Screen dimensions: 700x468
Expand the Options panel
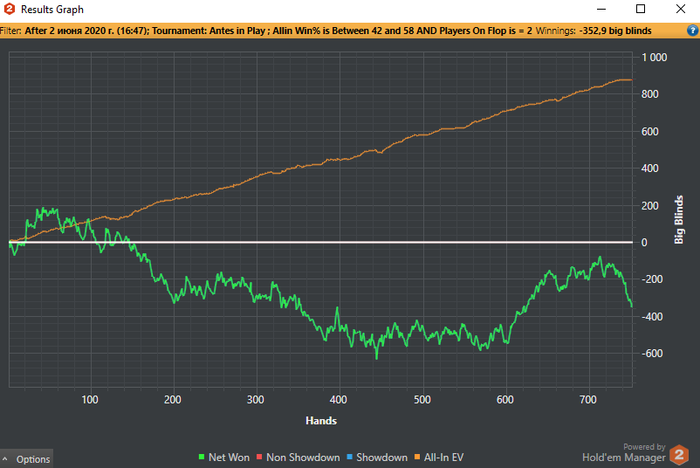pos(27,459)
